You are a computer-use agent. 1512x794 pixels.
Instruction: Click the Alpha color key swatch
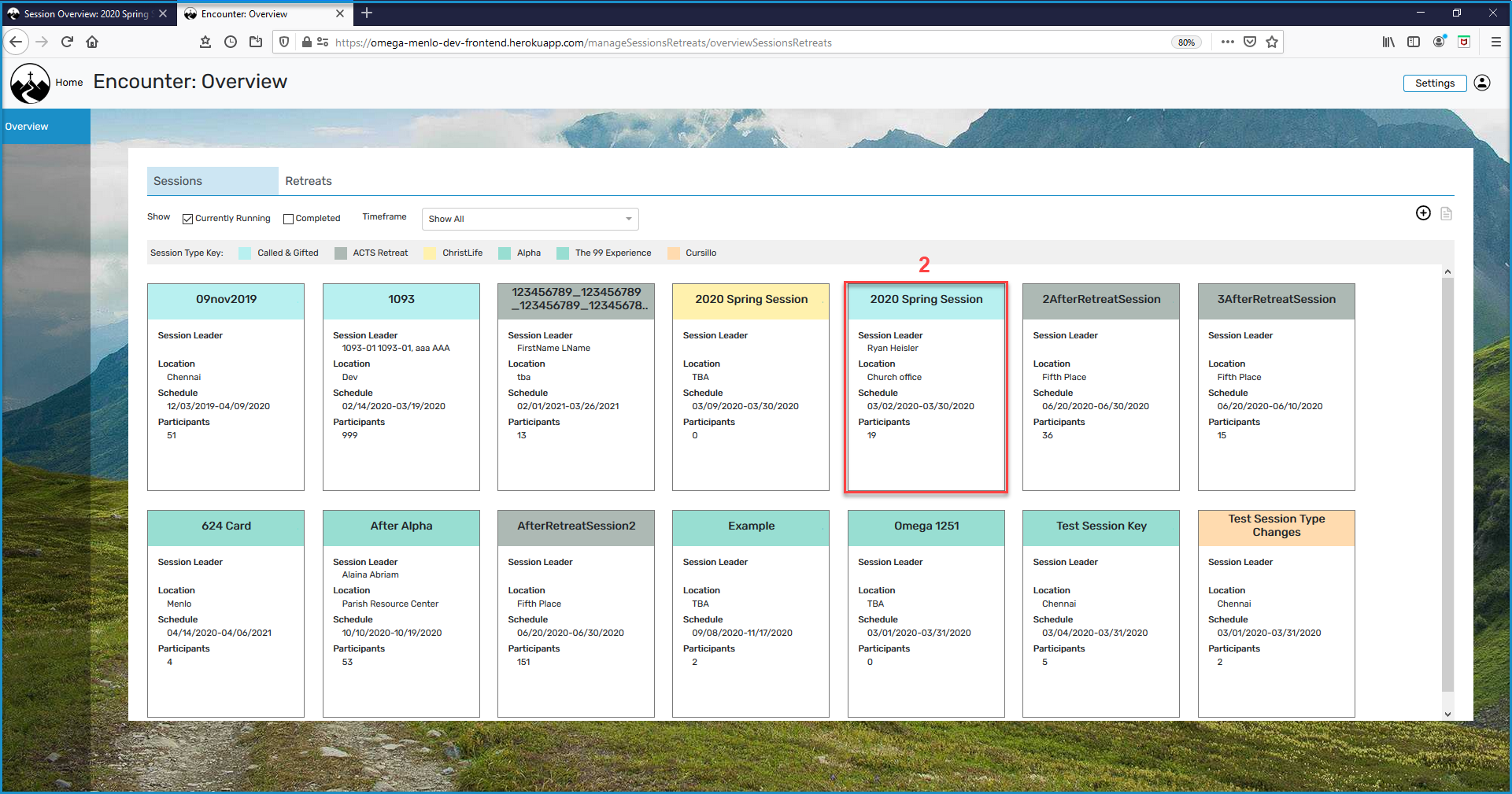(x=505, y=253)
